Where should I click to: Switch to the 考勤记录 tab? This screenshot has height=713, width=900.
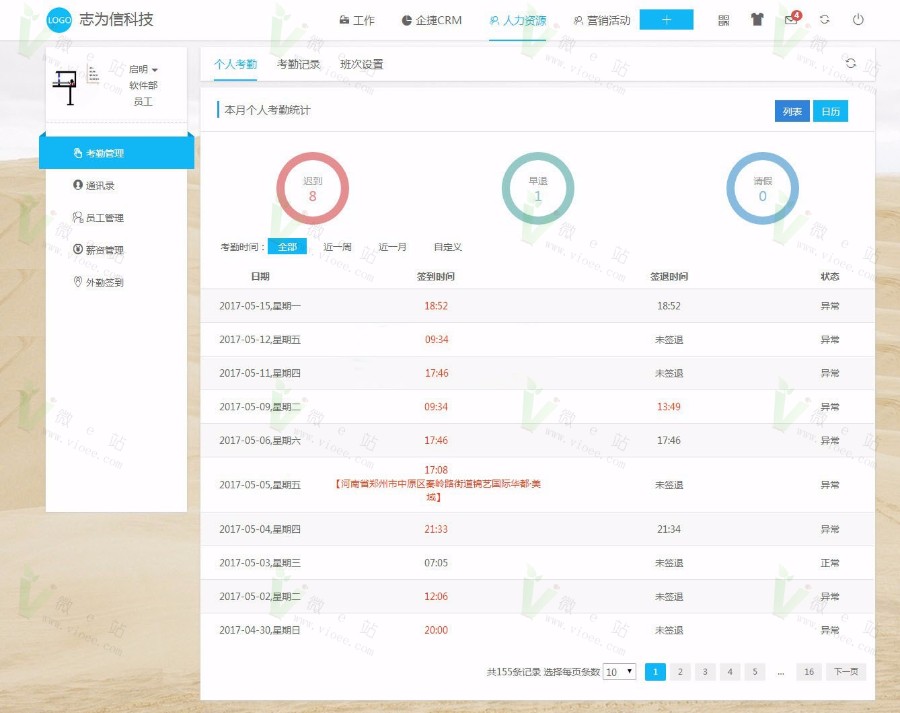(x=298, y=64)
